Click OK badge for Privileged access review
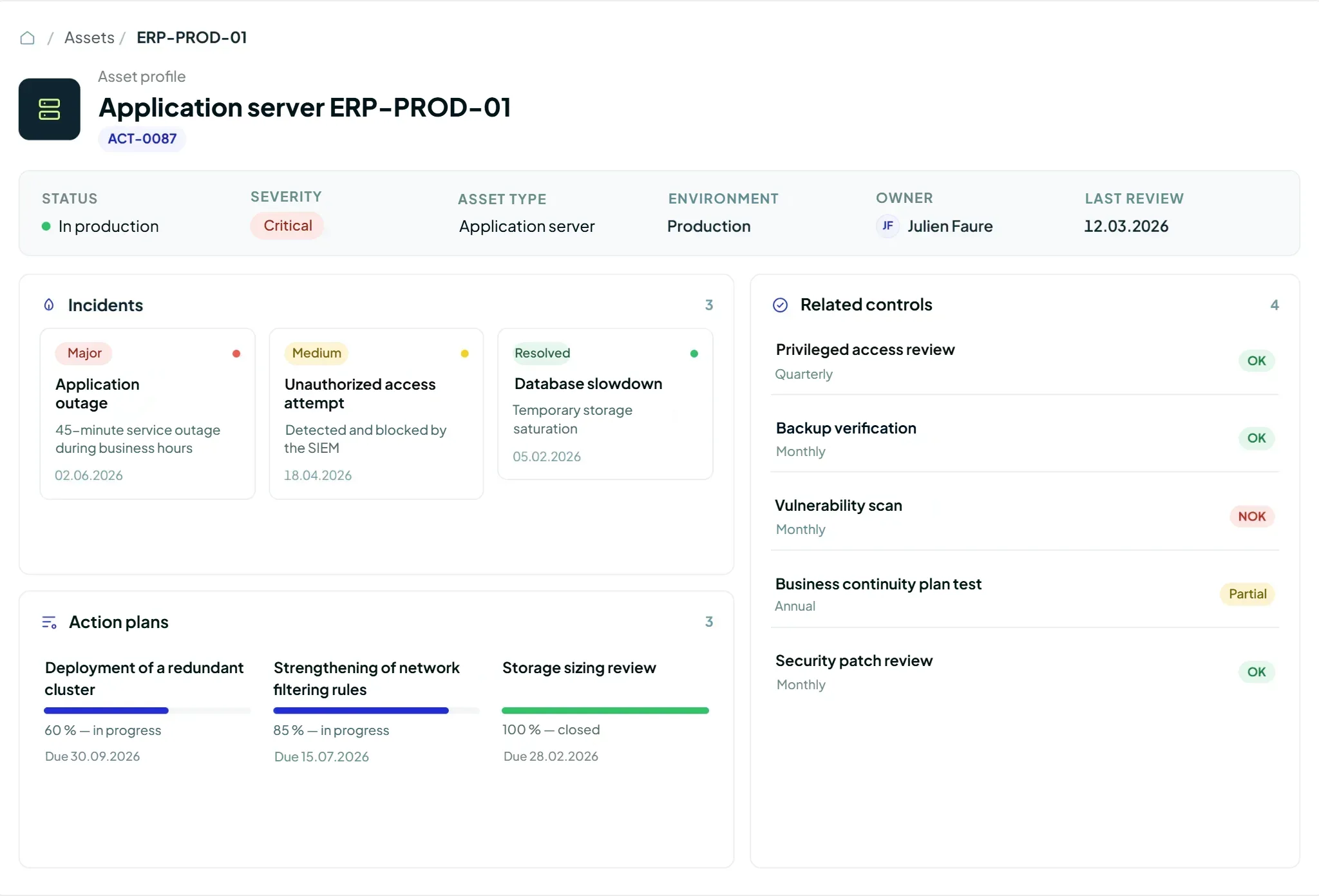The image size is (1319, 896). coord(1256,361)
